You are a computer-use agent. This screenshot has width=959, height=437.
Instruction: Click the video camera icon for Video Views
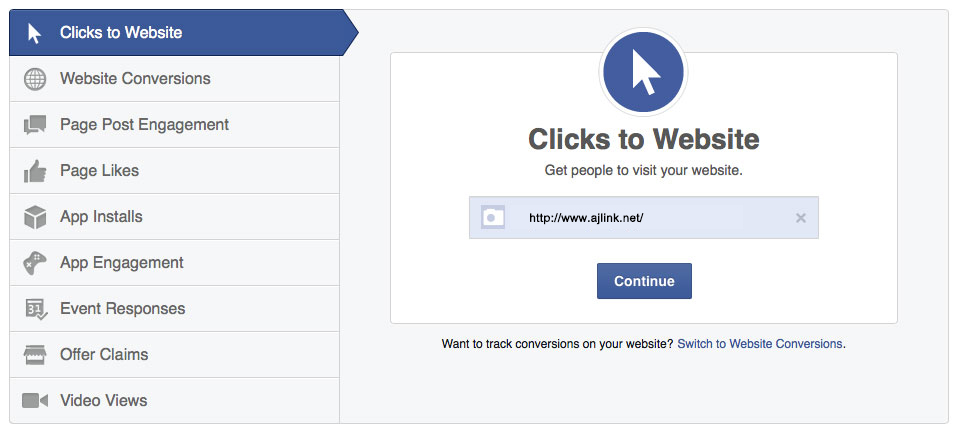coord(35,400)
